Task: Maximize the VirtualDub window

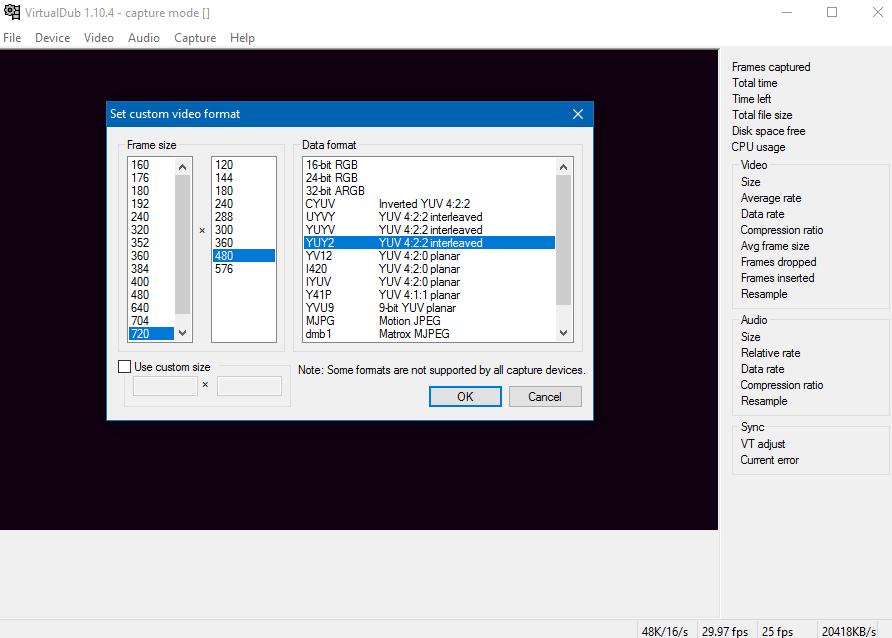Action: (832, 12)
